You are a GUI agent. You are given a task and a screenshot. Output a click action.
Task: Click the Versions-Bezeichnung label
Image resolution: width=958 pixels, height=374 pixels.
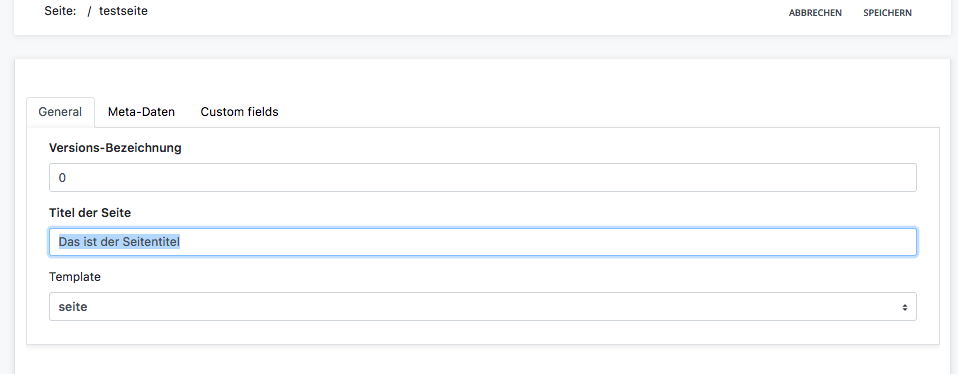click(x=115, y=148)
